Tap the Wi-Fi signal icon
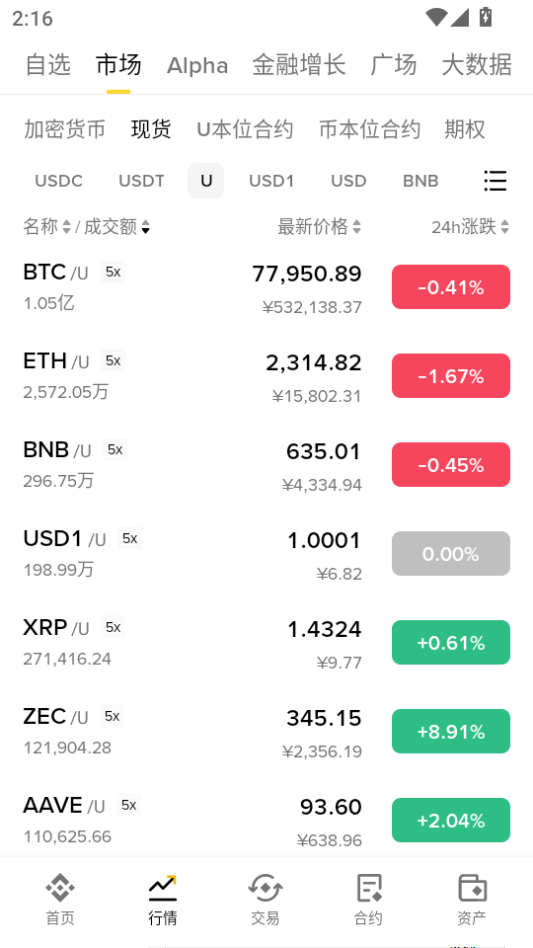533x948 pixels. 435,17
